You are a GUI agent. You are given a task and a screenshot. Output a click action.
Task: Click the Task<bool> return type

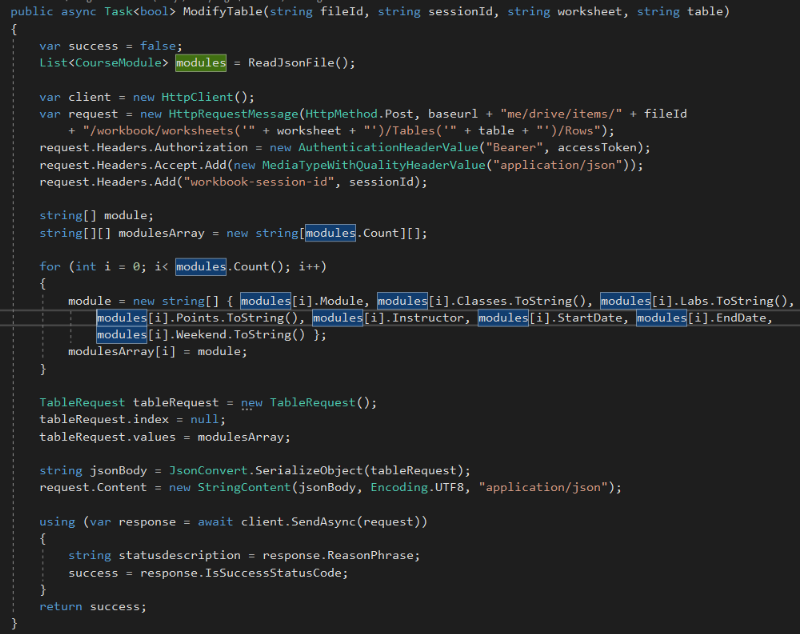coord(140,11)
